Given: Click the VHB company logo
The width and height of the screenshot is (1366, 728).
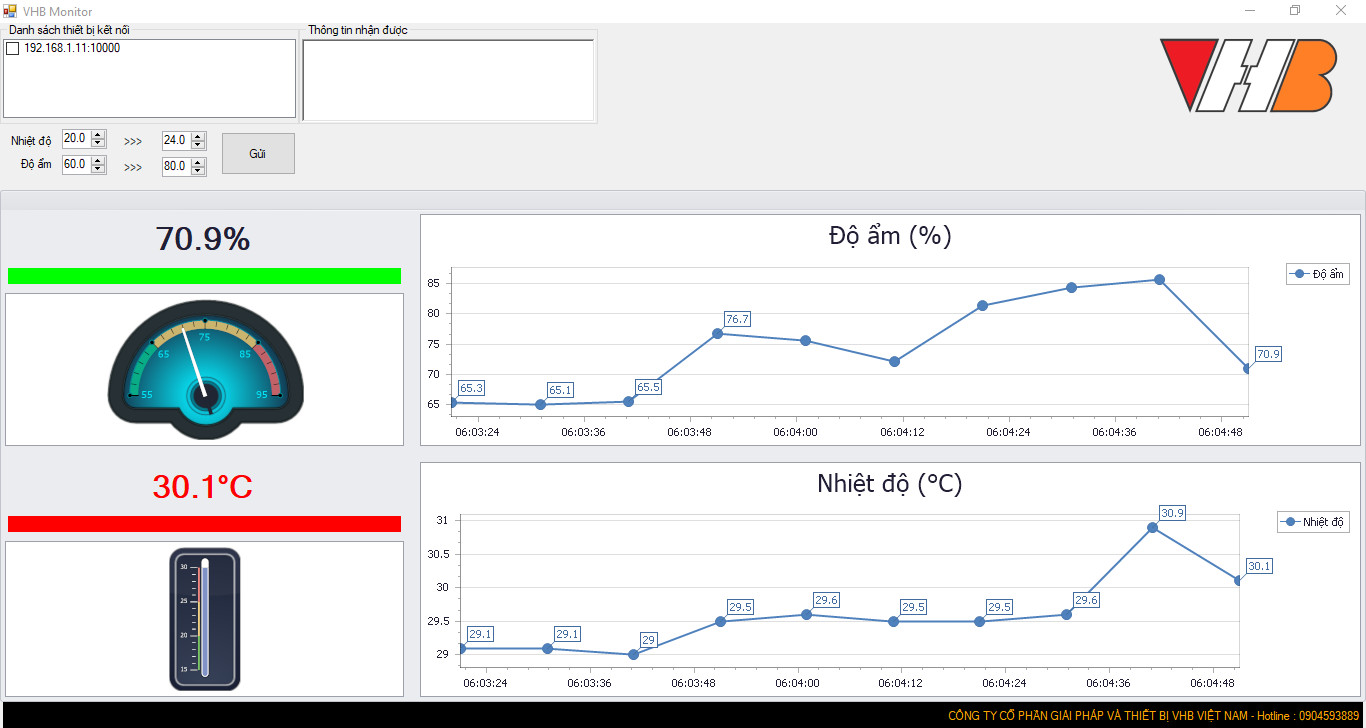Looking at the screenshot, I should click(x=1248, y=75).
